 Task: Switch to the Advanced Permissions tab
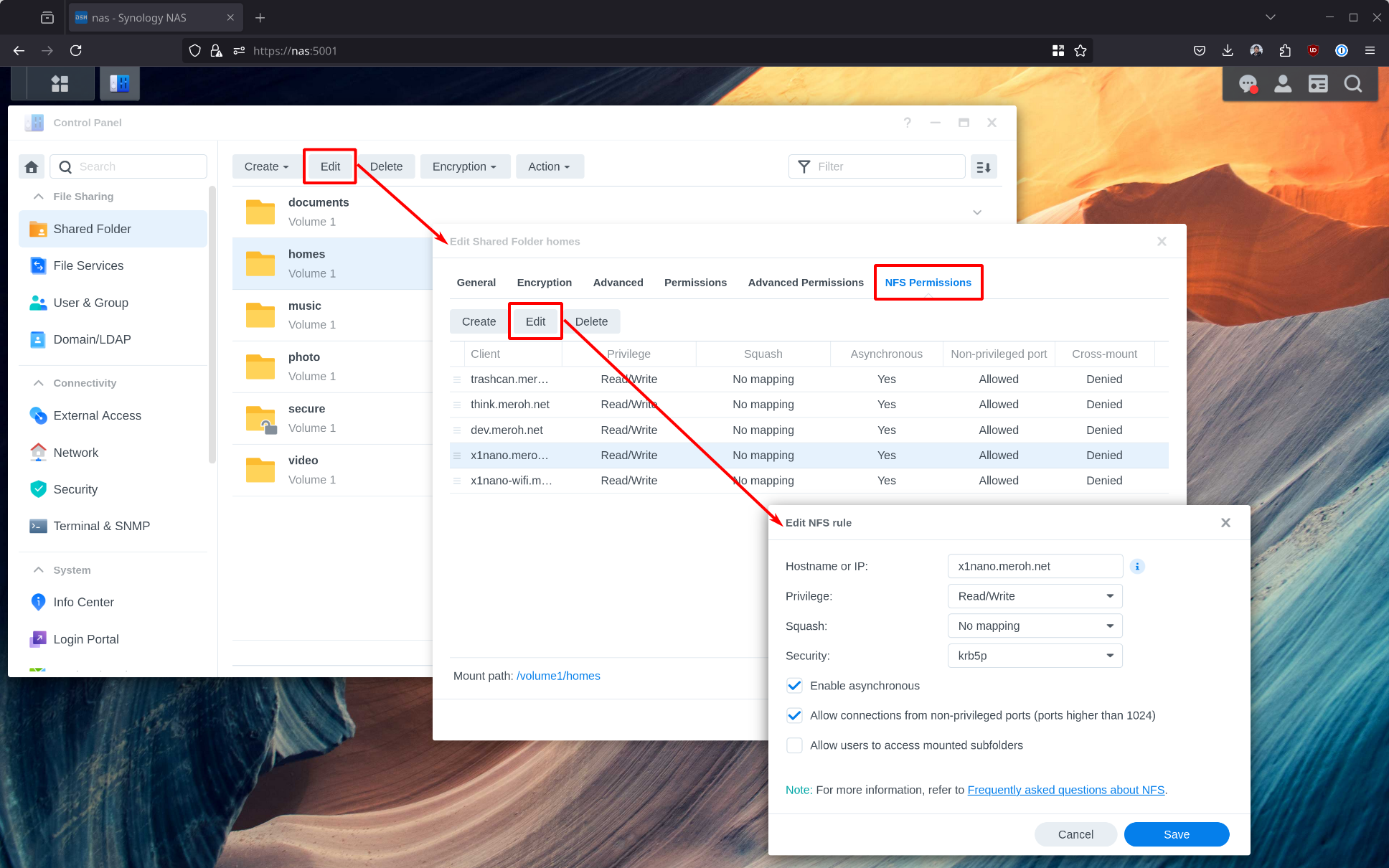pos(805,282)
